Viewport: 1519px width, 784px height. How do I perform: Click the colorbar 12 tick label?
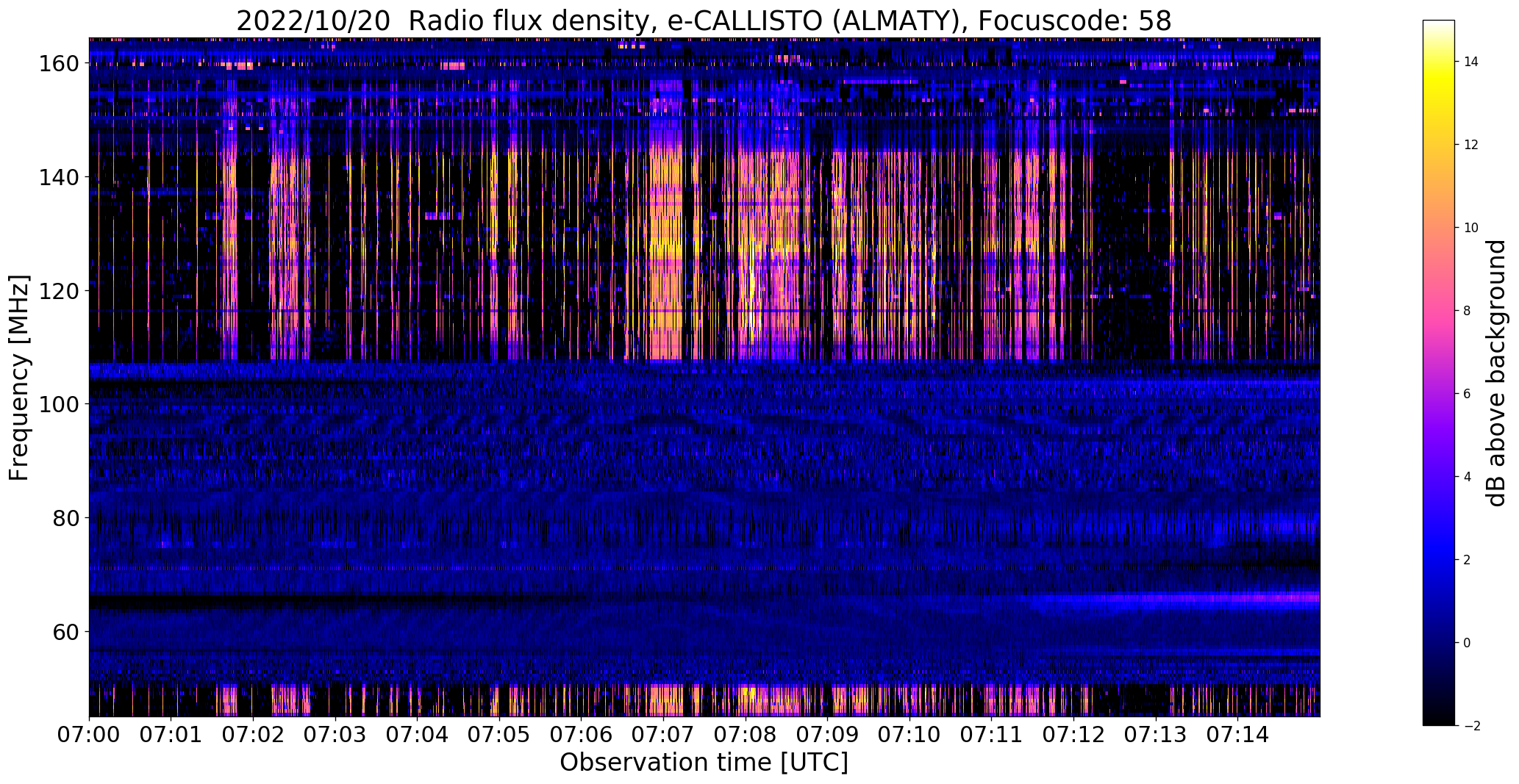click(x=1472, y=145)
